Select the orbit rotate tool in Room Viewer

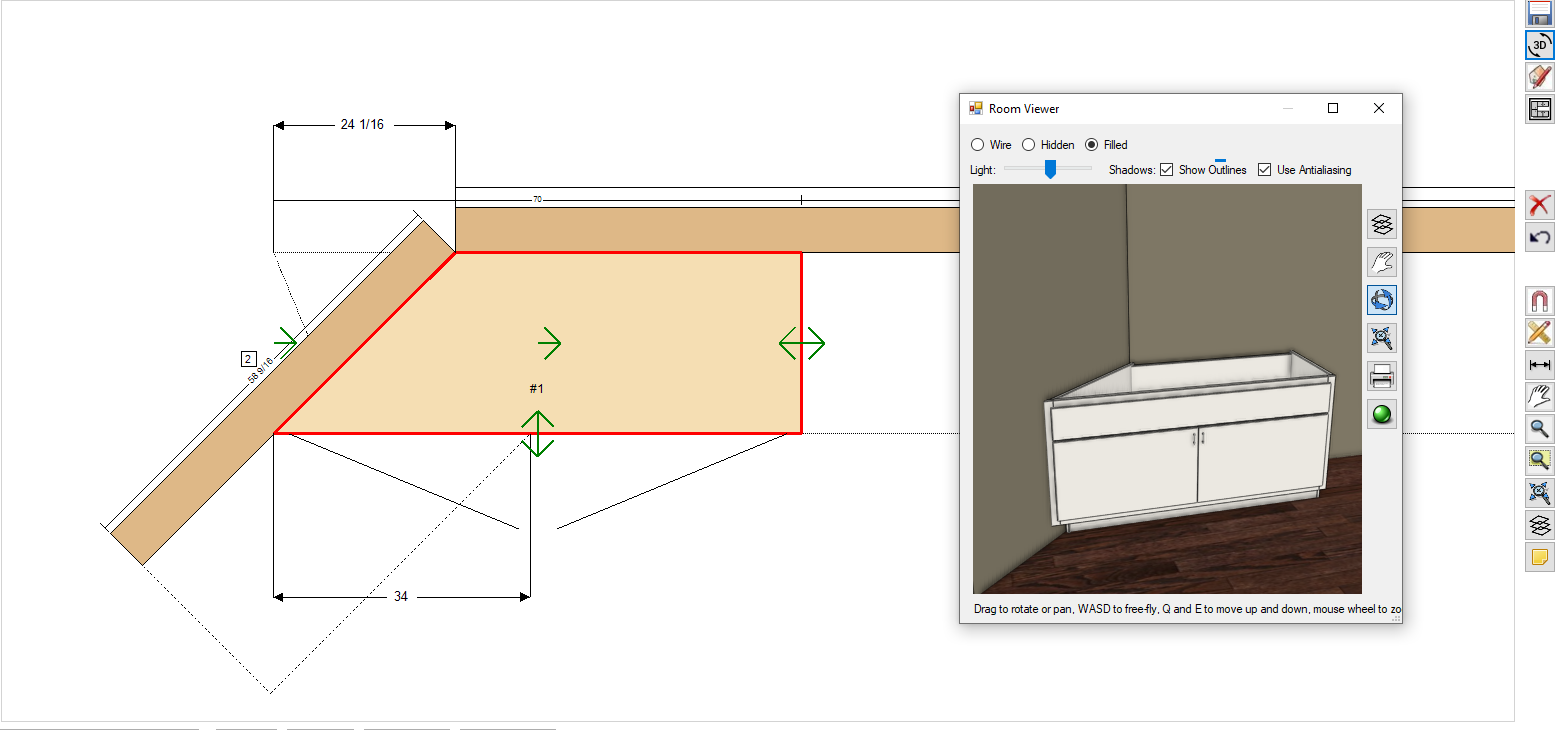click(1382, 300)
